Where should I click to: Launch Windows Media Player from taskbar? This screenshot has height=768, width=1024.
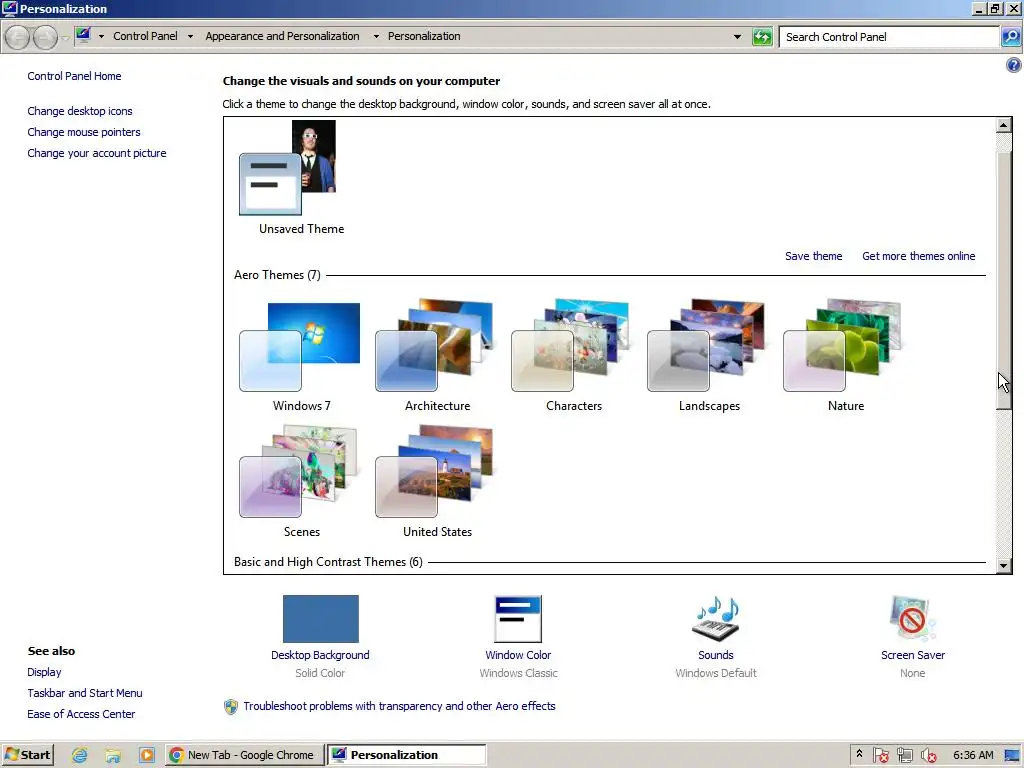147,755
